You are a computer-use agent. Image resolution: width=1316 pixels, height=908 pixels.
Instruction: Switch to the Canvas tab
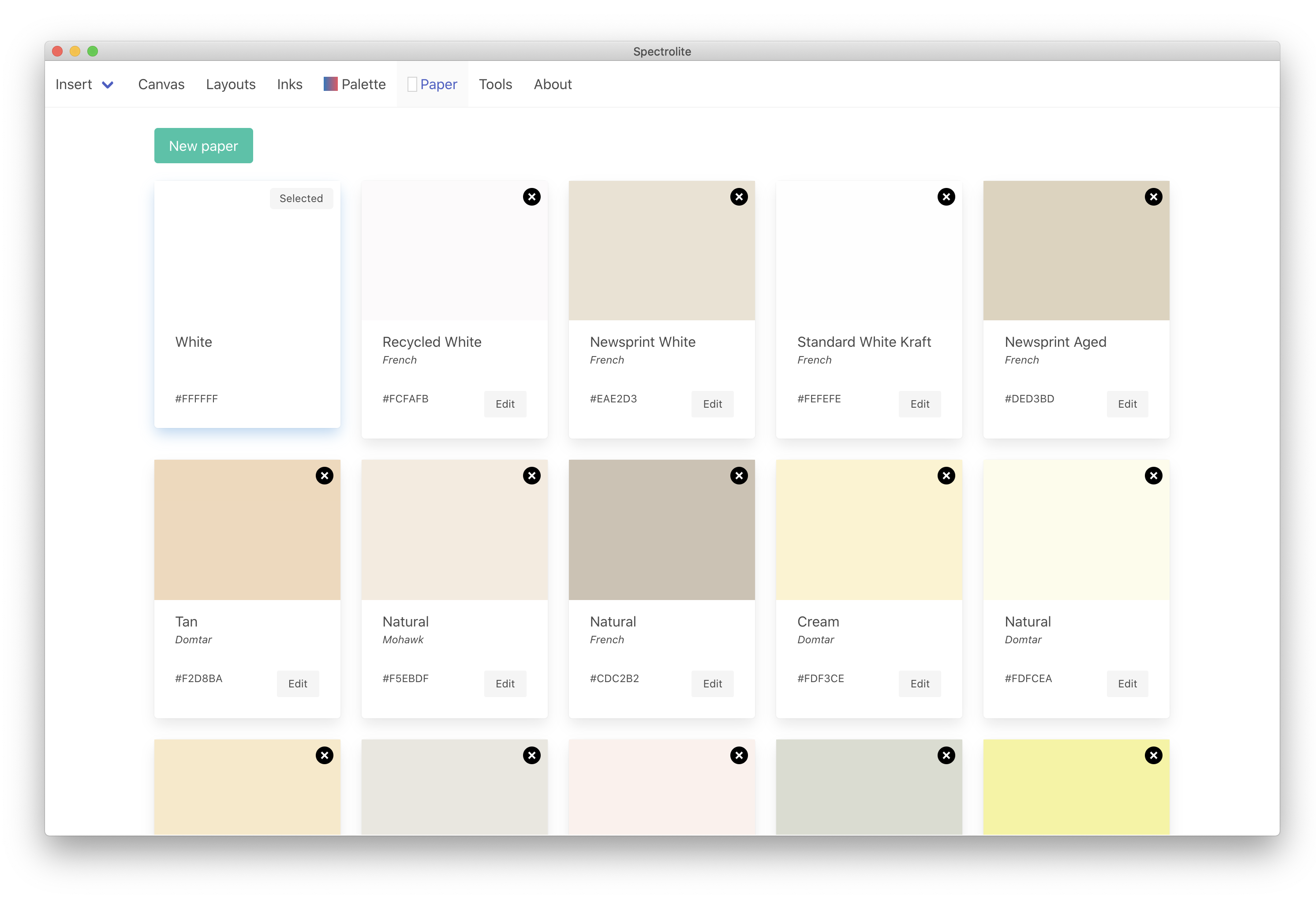[x=161, y=84]
